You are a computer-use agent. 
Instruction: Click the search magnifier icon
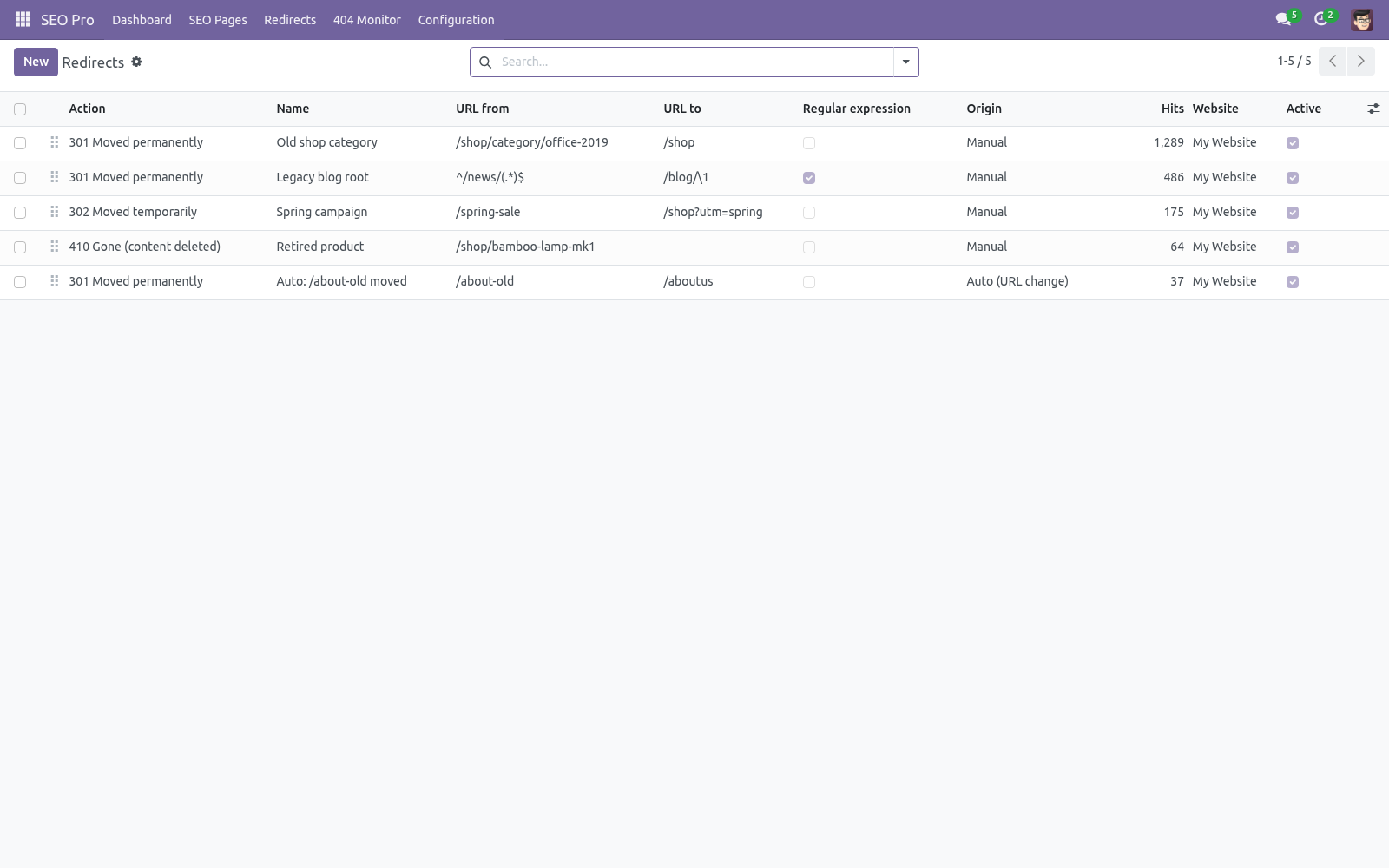[485, 62]
